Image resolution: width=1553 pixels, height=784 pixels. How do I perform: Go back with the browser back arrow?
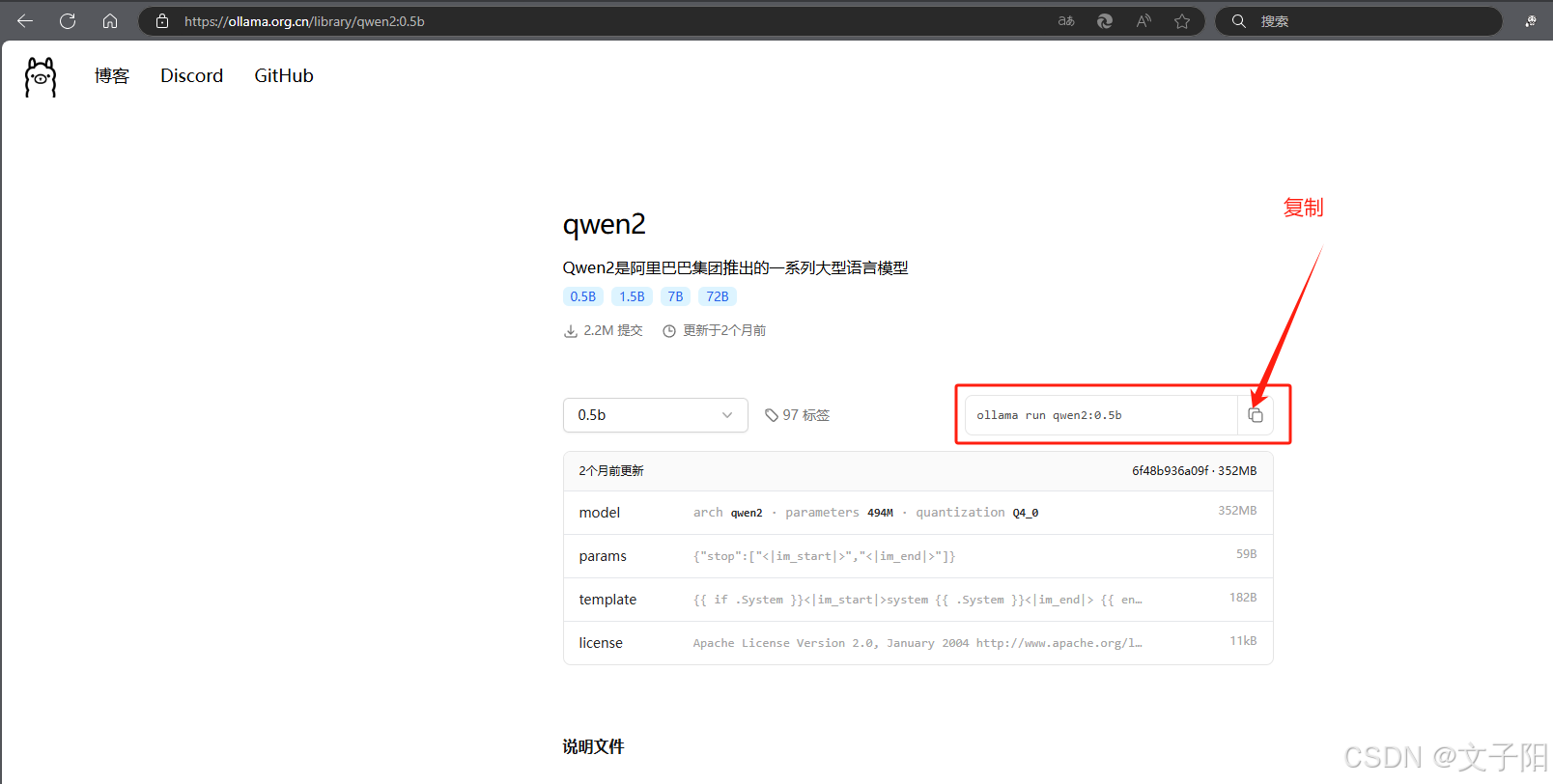point(25,21)
